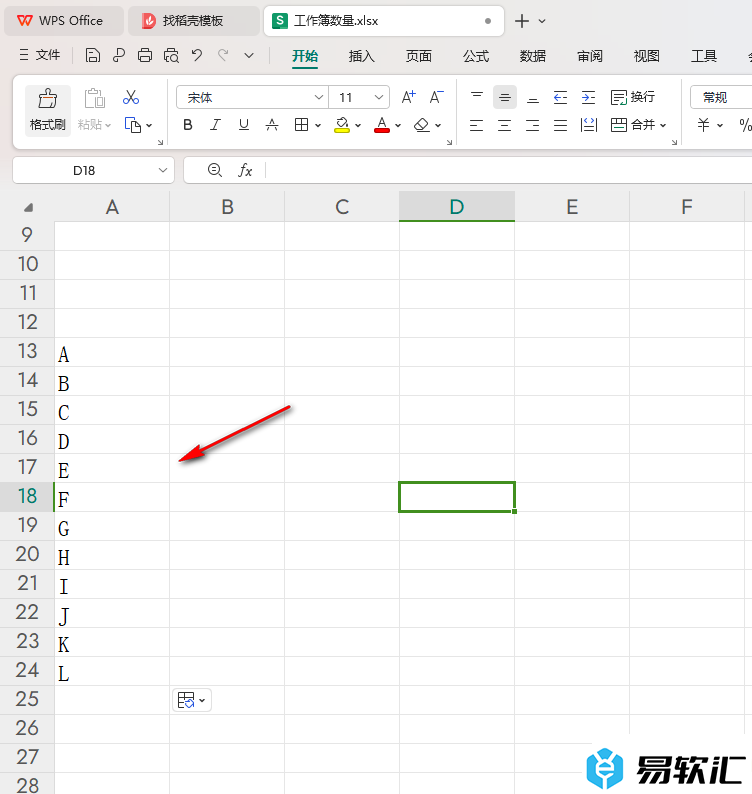
Task: Select the Format Painter tool
Action: (x=48, y=110)
